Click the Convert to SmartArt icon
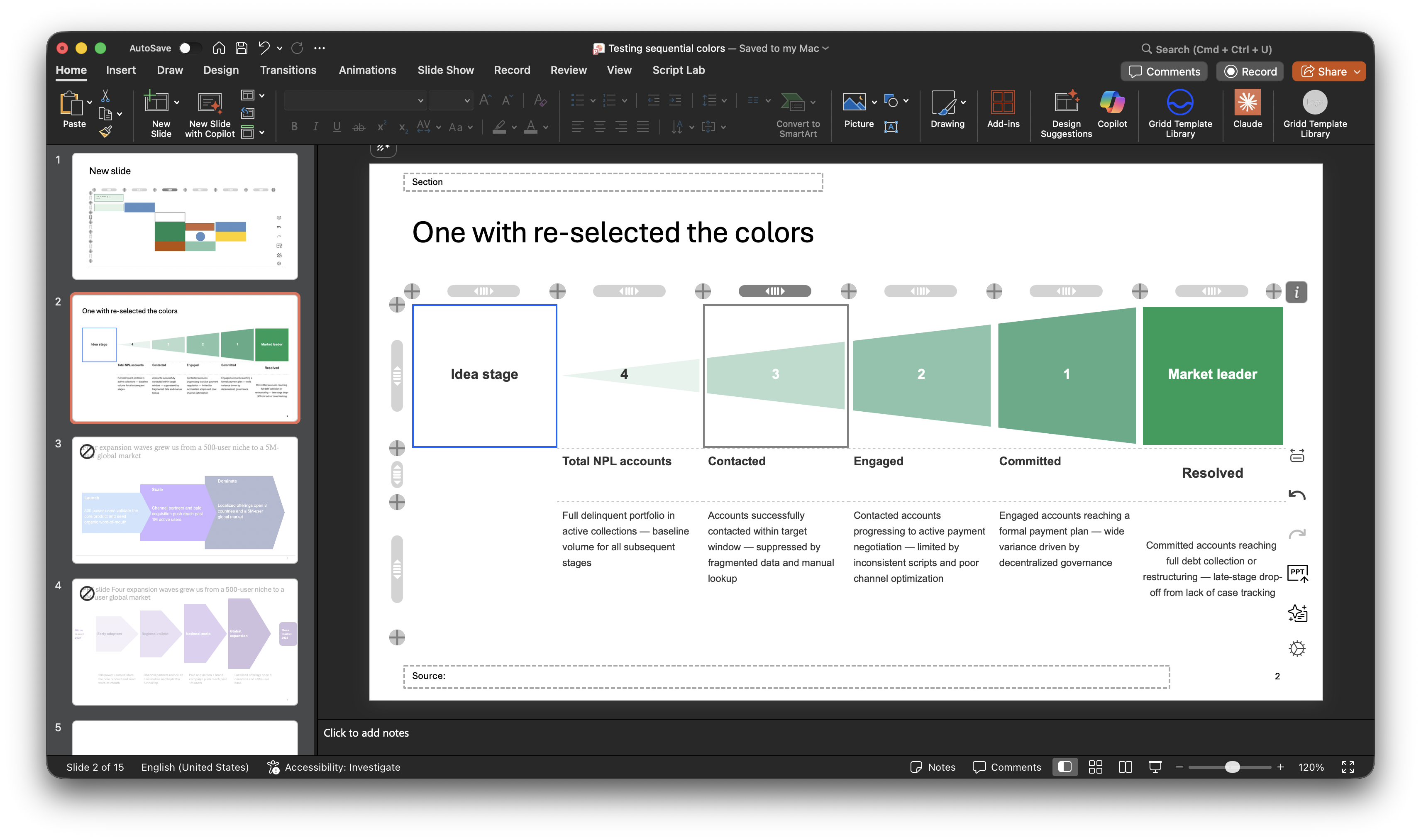1421x840 pixels. 792,102
